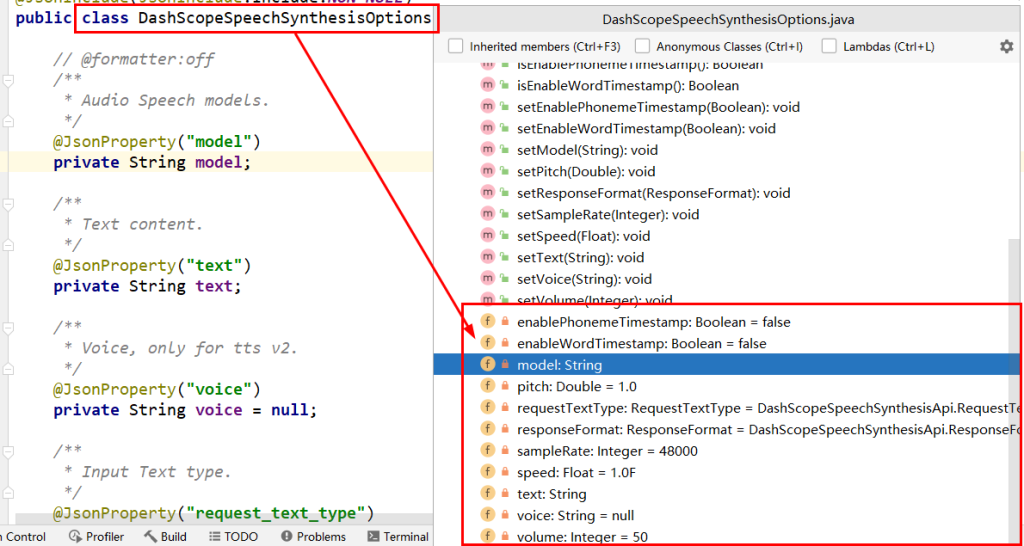Open the TODO tool window tab

coord(233,536)
